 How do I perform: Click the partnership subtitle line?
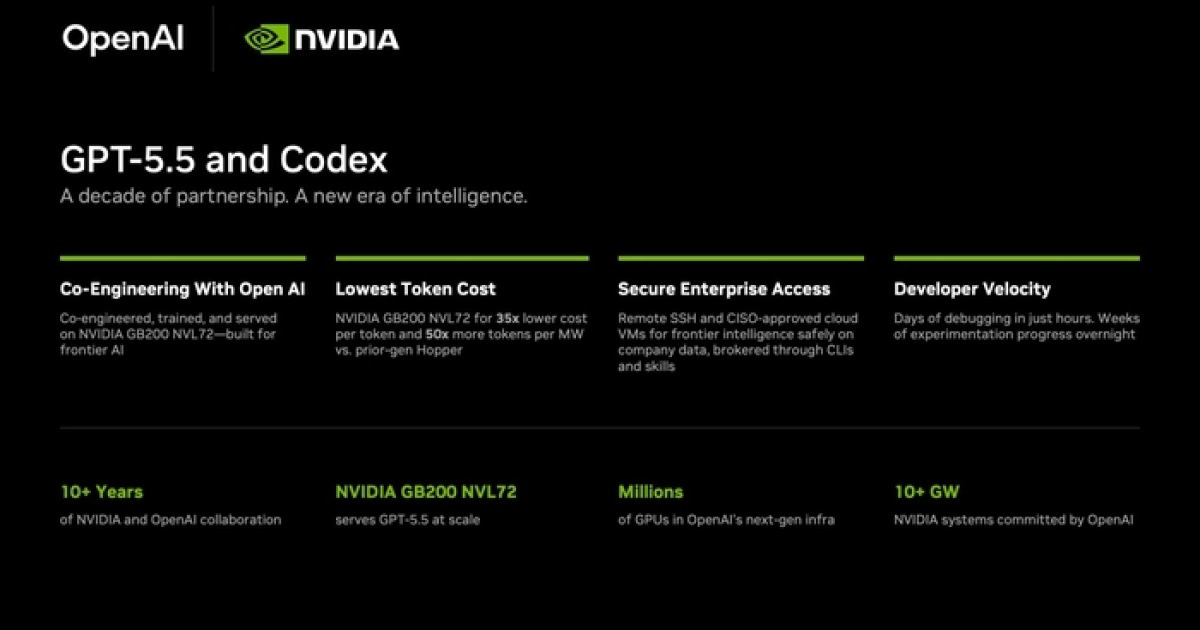click(293, 196)
